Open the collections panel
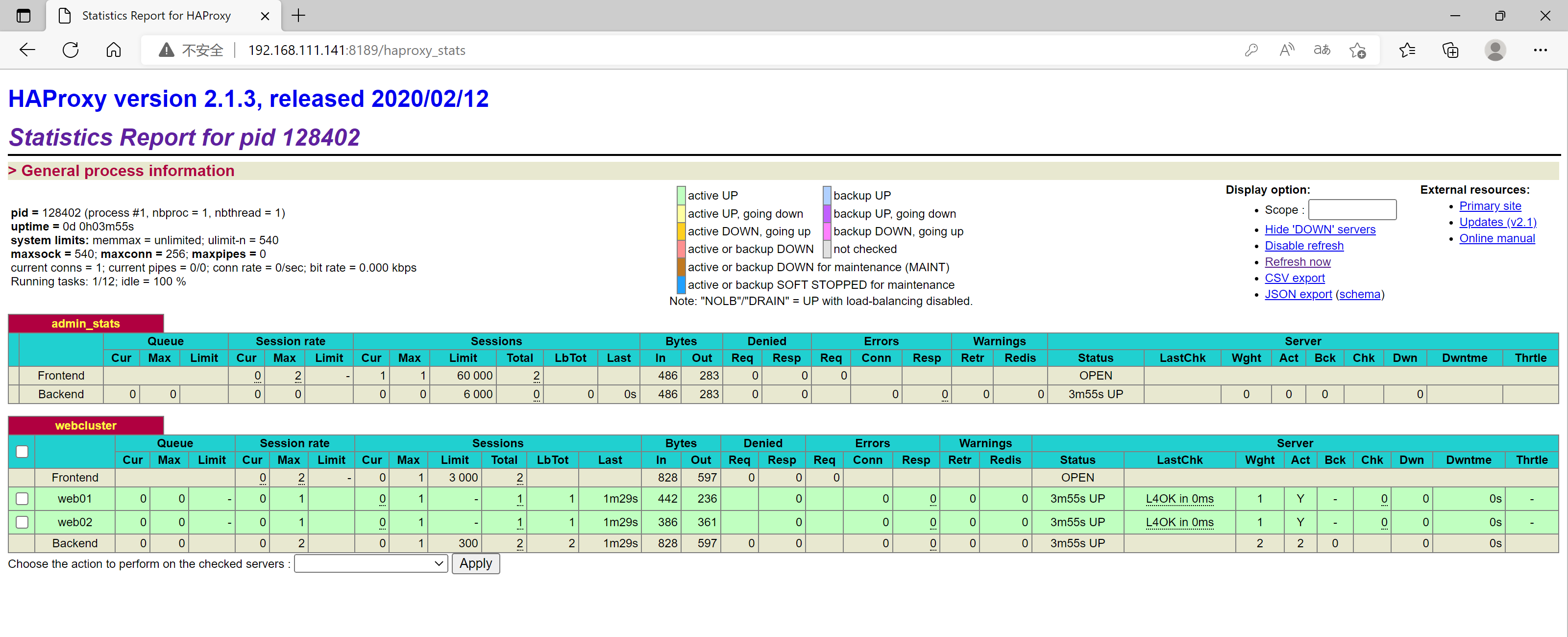 (x=1450, y=50)
